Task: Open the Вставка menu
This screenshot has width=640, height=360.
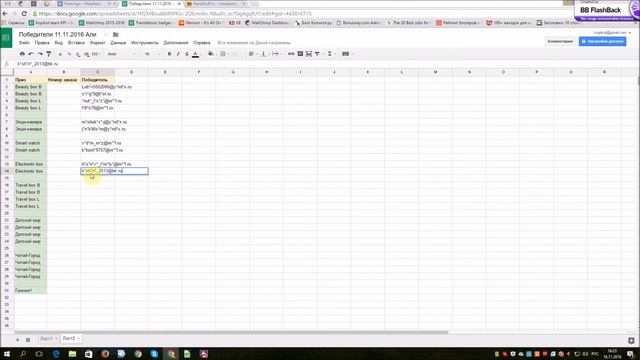Action: coord(76,42)
